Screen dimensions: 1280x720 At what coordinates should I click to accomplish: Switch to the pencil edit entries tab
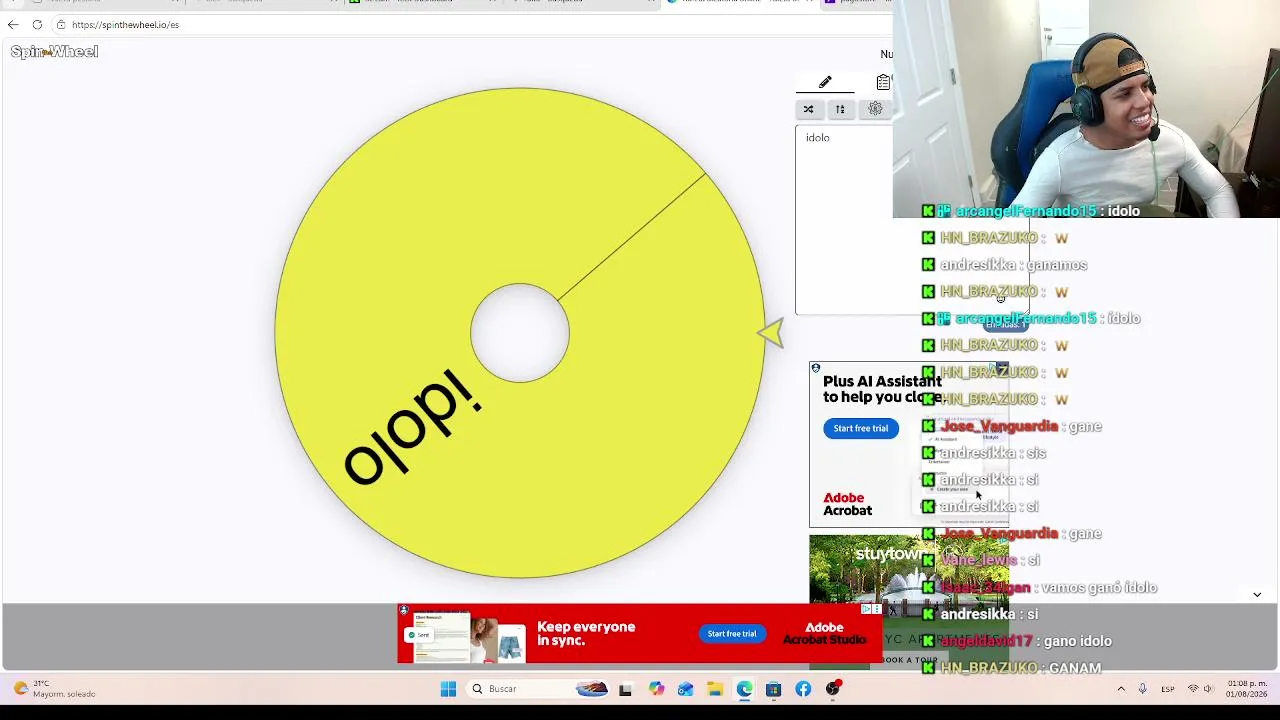(825, 82)
